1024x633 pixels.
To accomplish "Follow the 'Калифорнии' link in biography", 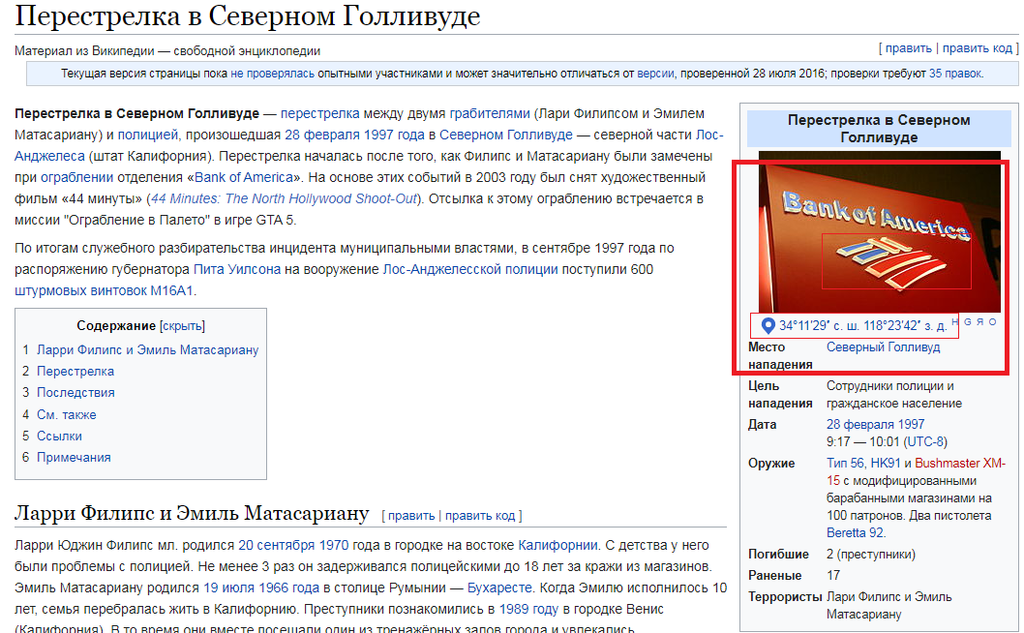I will tap(558, 545).
